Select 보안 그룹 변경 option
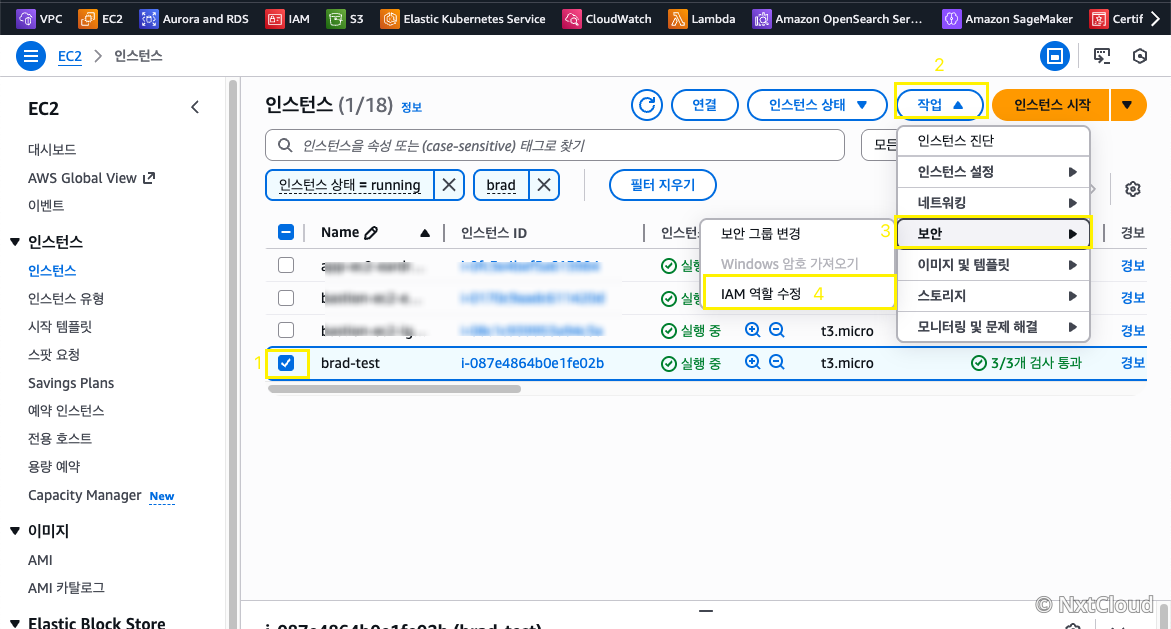This screenshot has width=1171, height=629. click(798, 234)
